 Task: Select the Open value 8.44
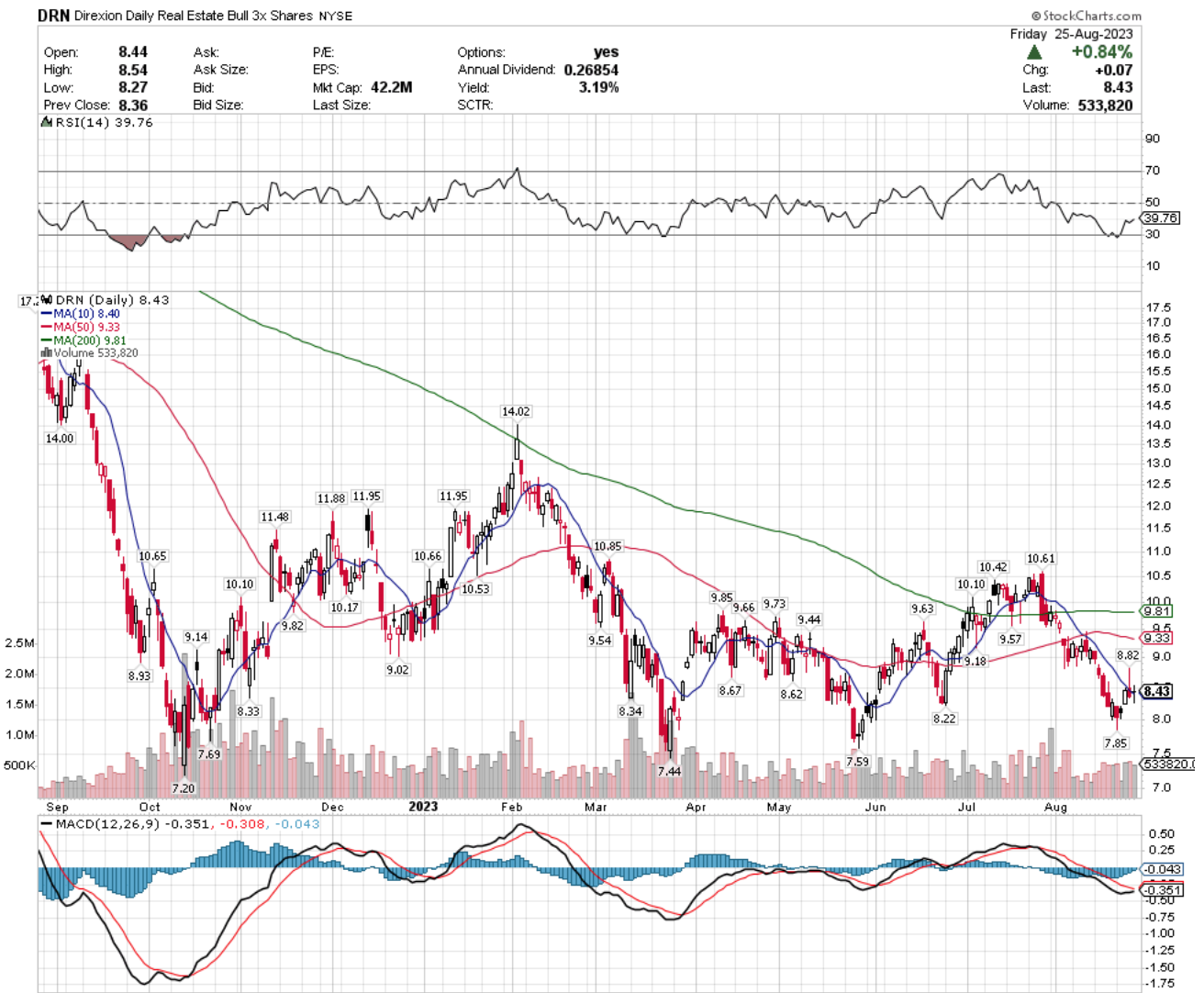[x=133, y=52]
